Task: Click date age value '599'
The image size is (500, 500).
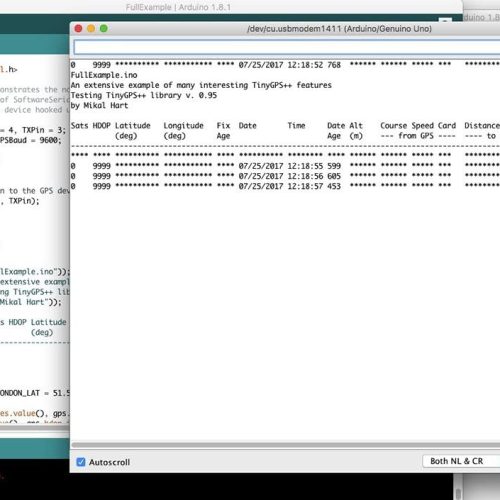Action: (x=334, y=166)
